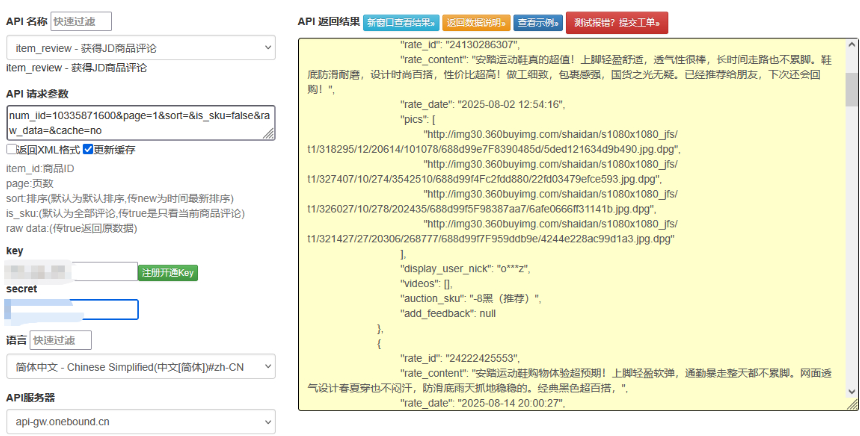The width and height of the screenshot is (860, 436).
Task: Click the API 名称 quick filter field
Action: click(80, 21)
